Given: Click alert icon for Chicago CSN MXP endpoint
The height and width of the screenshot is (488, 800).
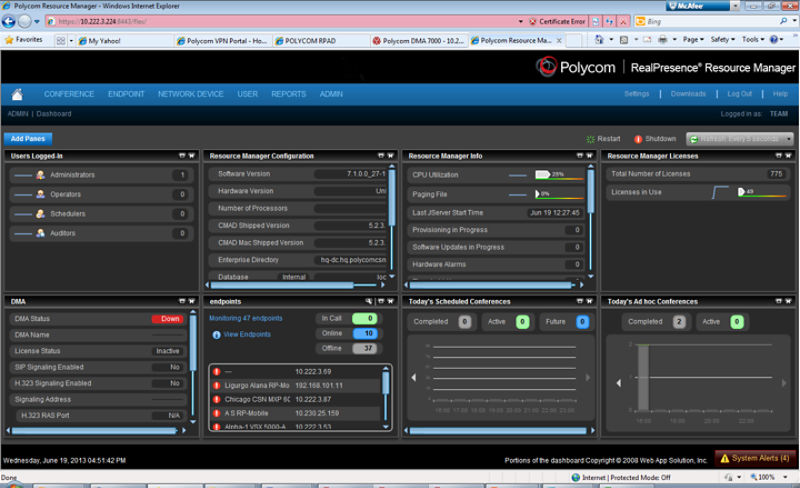Looking at the screenshot, I should click(217, 400).
